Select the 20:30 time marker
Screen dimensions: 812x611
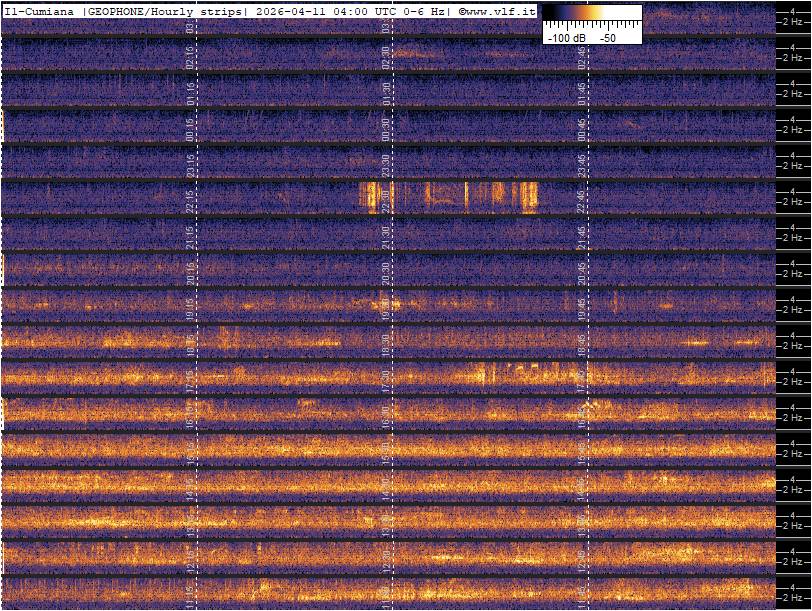point(386,271)
